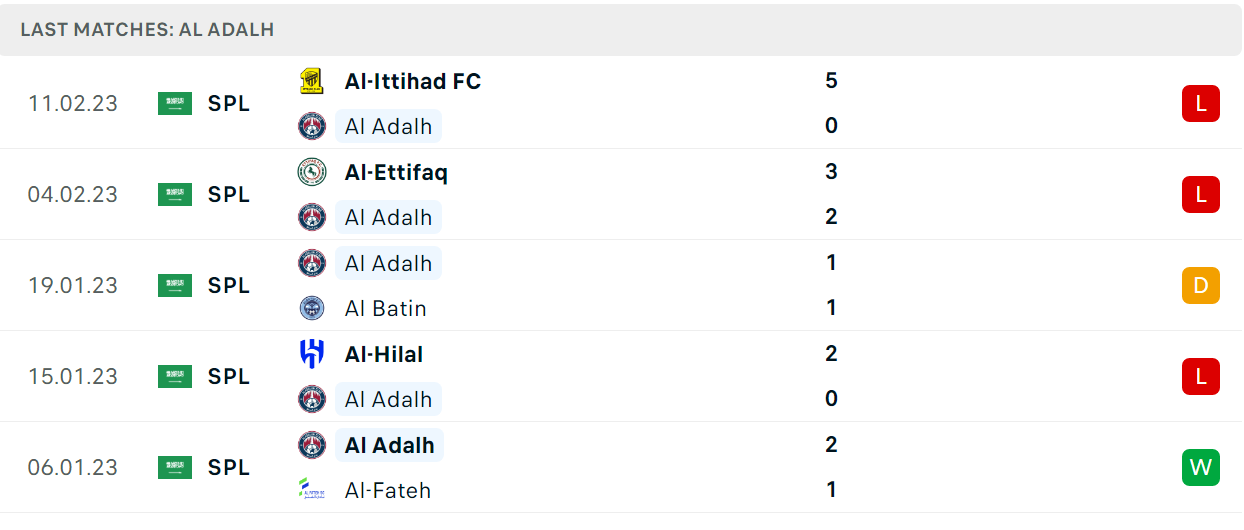
Task: Click the 15.01.23 match date
Action: (73, 376)
